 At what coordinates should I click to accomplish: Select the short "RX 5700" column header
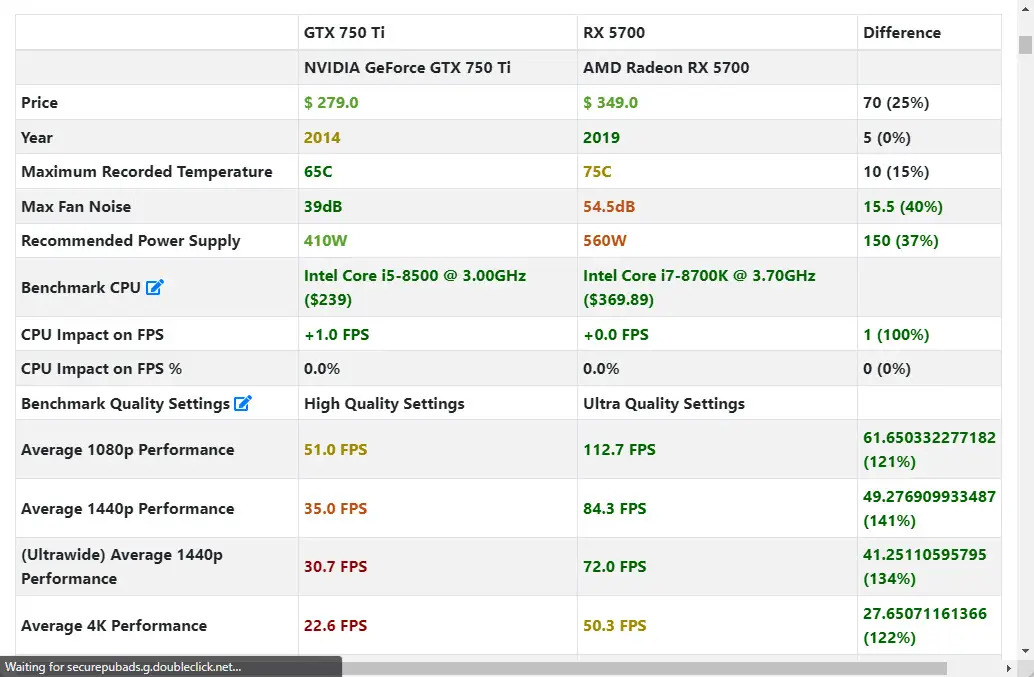614,32
